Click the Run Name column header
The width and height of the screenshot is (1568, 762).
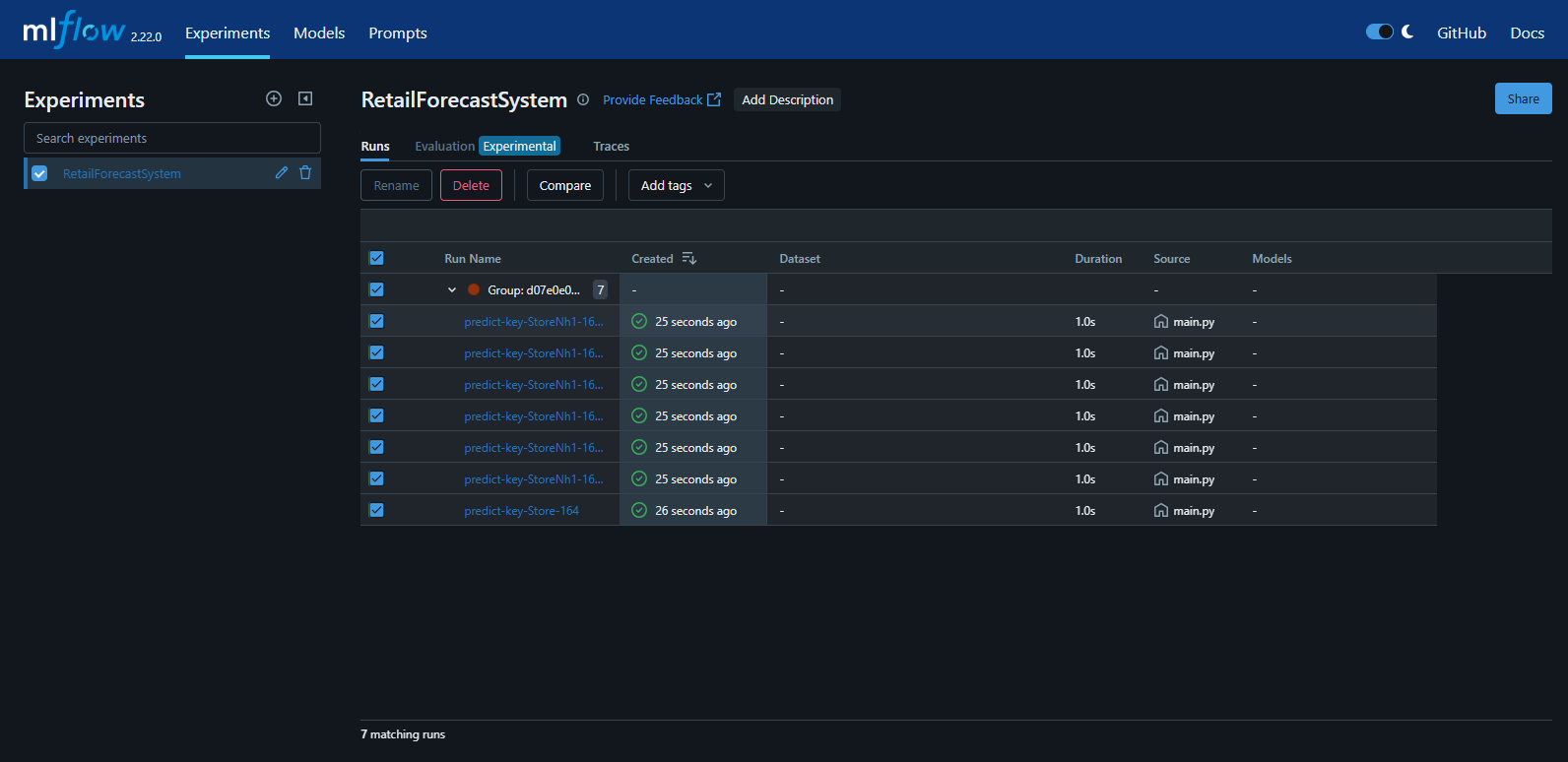[x=473, y=258]
